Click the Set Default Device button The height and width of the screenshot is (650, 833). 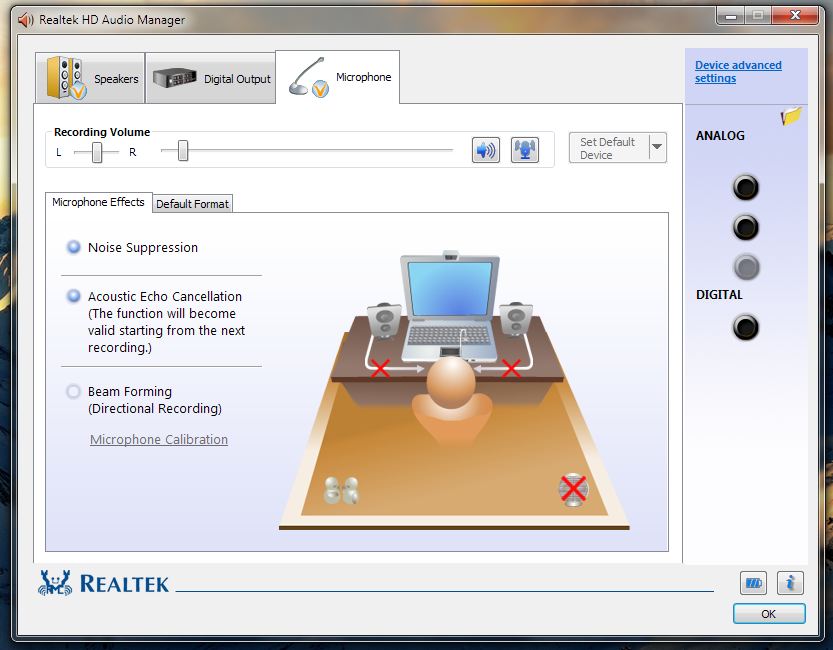609,148
